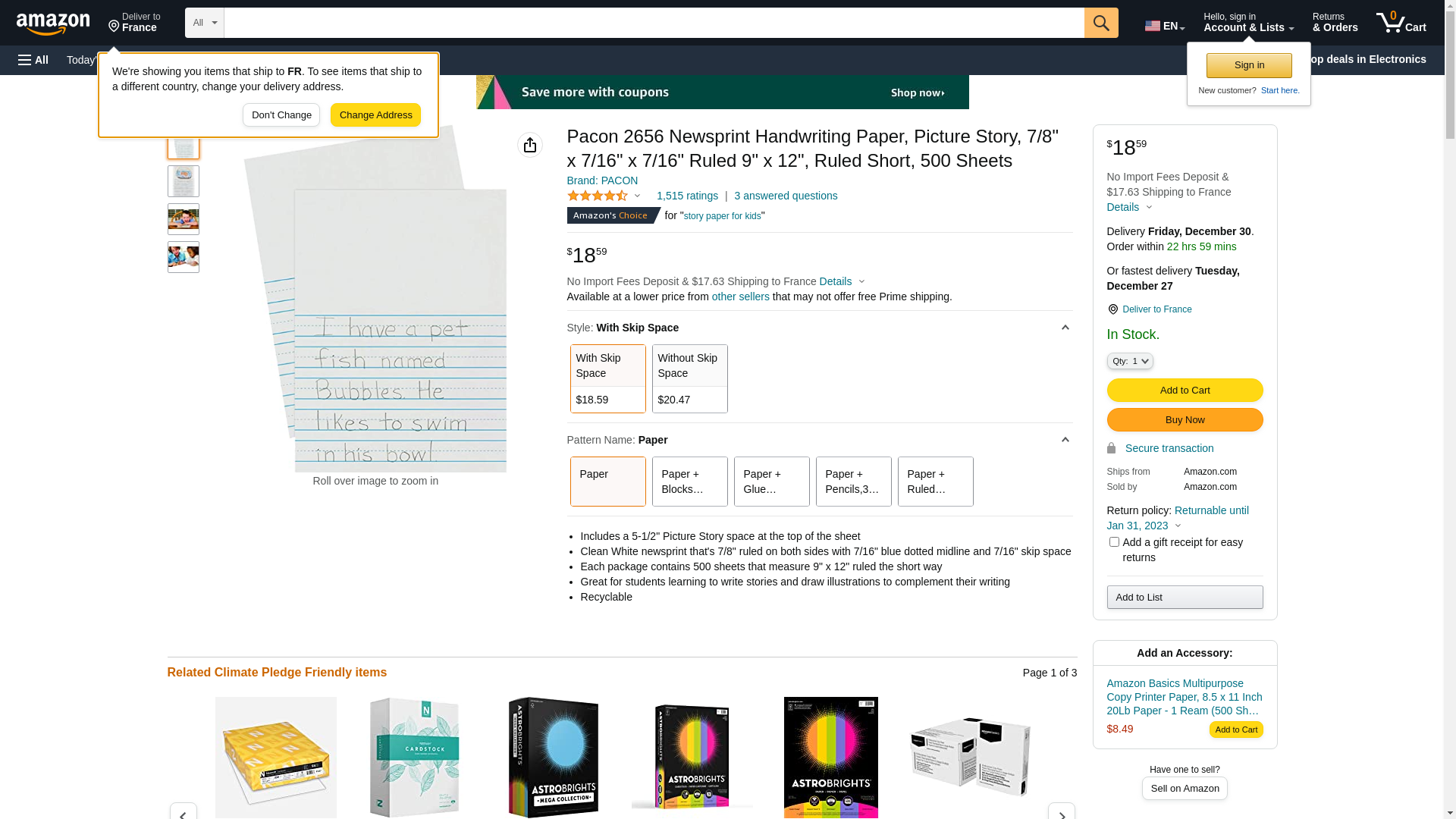Image resolution: width=1456 pixels, height=819 pixels.
Task: Click the search input field
Action: 654,23
